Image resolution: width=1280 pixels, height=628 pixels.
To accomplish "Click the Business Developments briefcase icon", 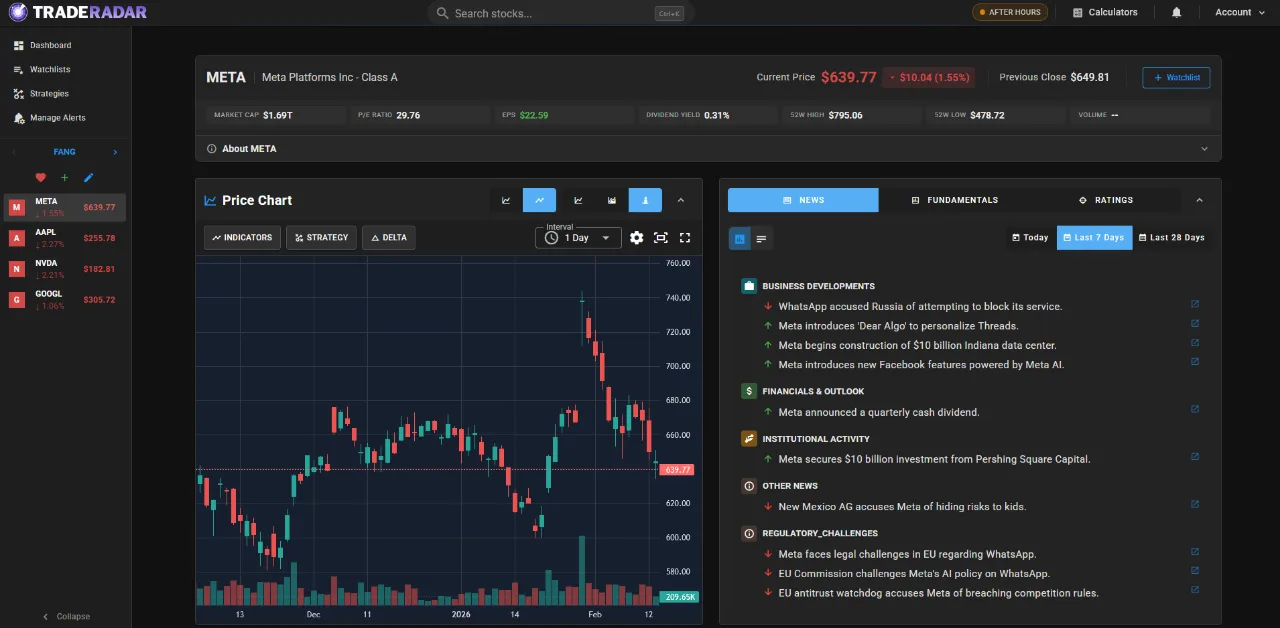I will click(x=749, y=286).
